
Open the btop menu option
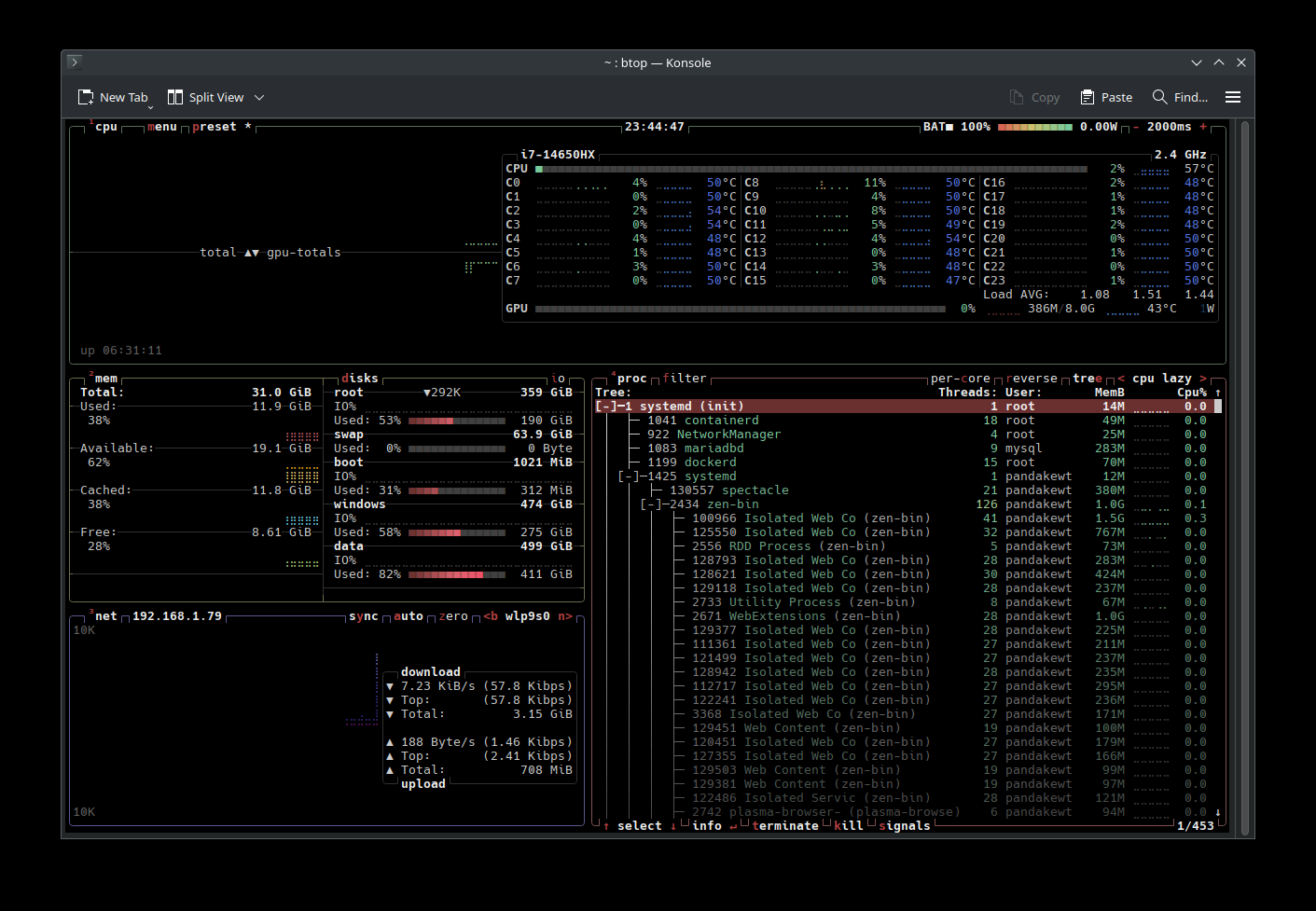pyautogui.click(x=162, y=127)
